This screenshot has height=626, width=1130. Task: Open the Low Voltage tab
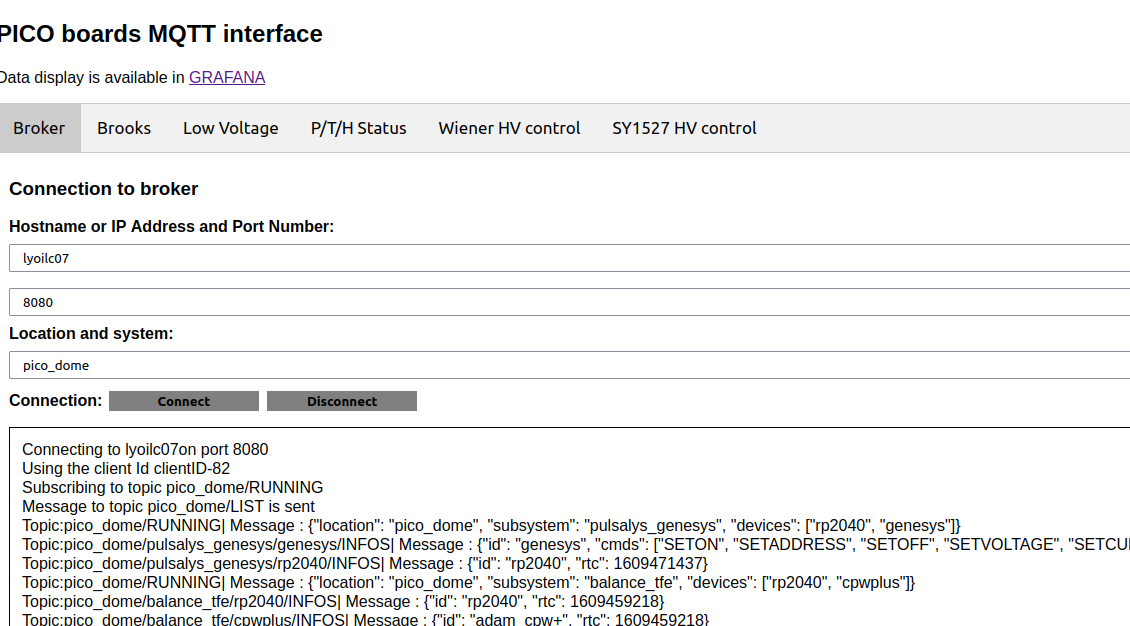[x=230, y=128]
